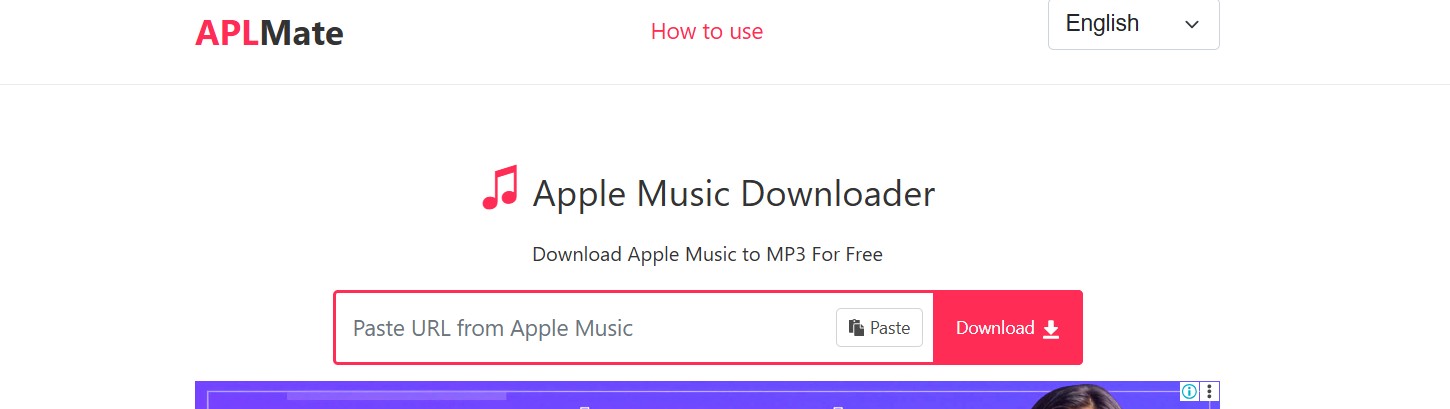The width and height of the screenshot is (1450, 409).
Task: Open the English language dropdown
Action: point(1133,24)
